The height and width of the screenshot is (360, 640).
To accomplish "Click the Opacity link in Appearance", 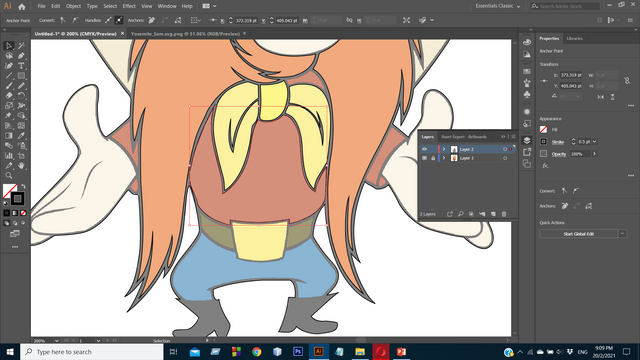I will tap(559, 154).
